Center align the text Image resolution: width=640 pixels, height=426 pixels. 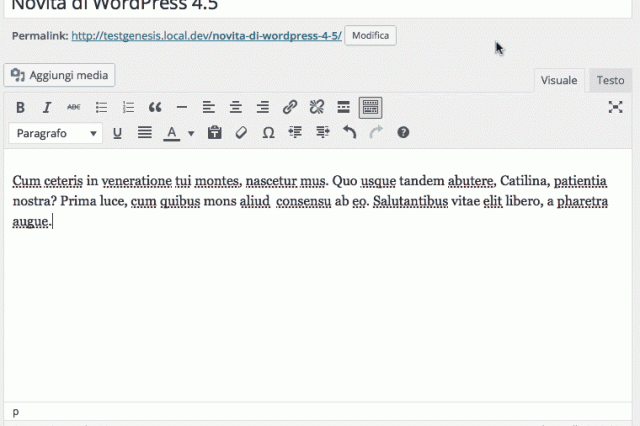(x=236, y=108)
